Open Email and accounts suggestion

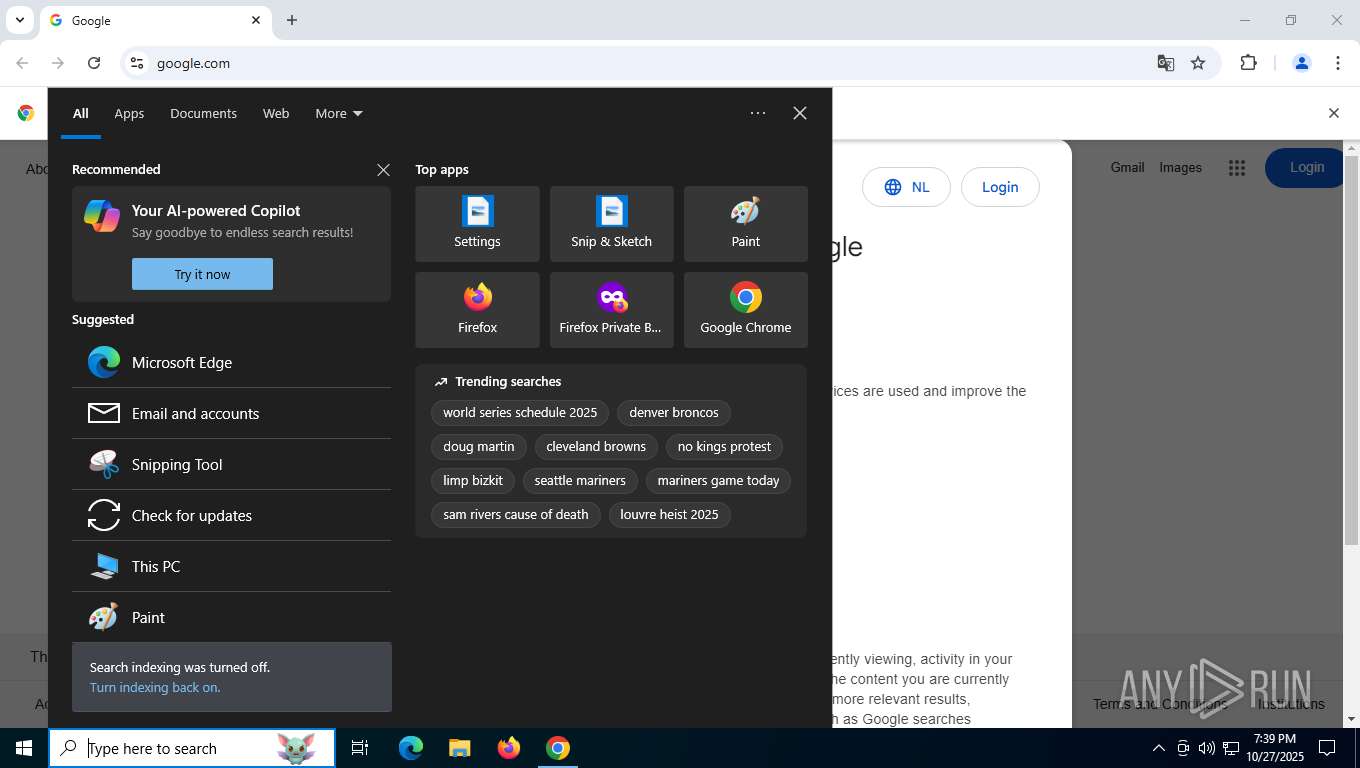tap(231, 413)
